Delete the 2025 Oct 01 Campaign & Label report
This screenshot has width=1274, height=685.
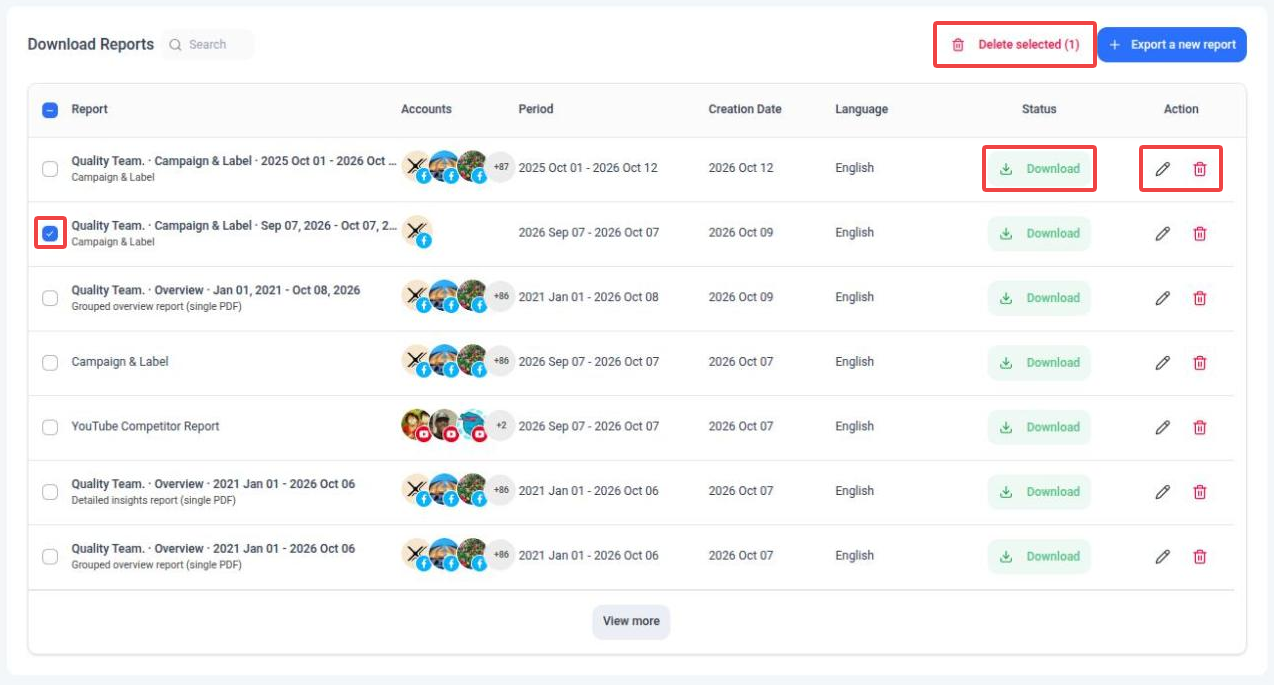(1200, 169)
